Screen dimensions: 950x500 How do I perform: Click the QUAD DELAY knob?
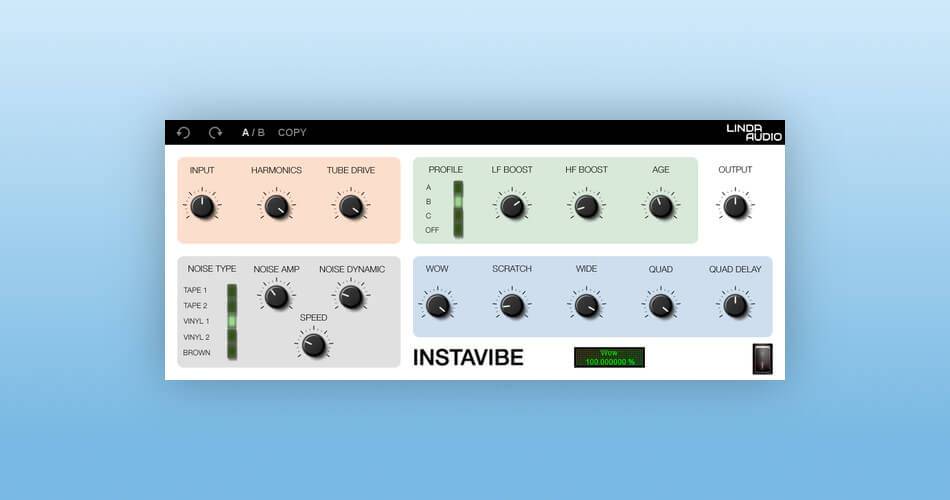(x=735, y=306)
